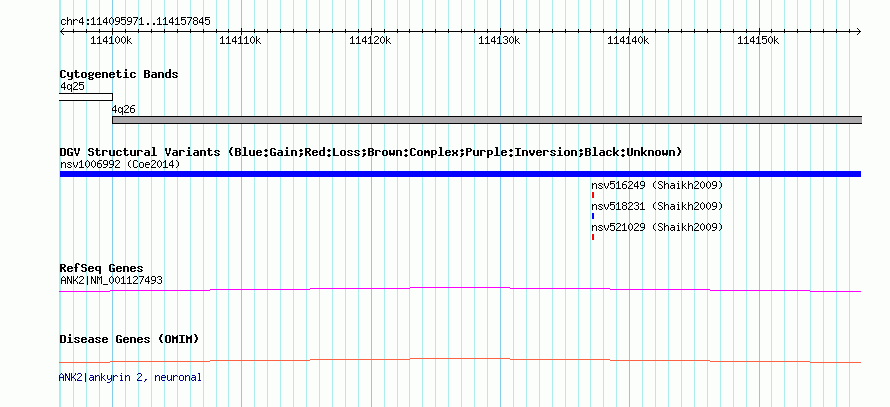Image resolution: width=890 pixels, height=407 pixels.
Task: Select the gray 4q26 cytogenetic band bar
Action: pos(487,120)
